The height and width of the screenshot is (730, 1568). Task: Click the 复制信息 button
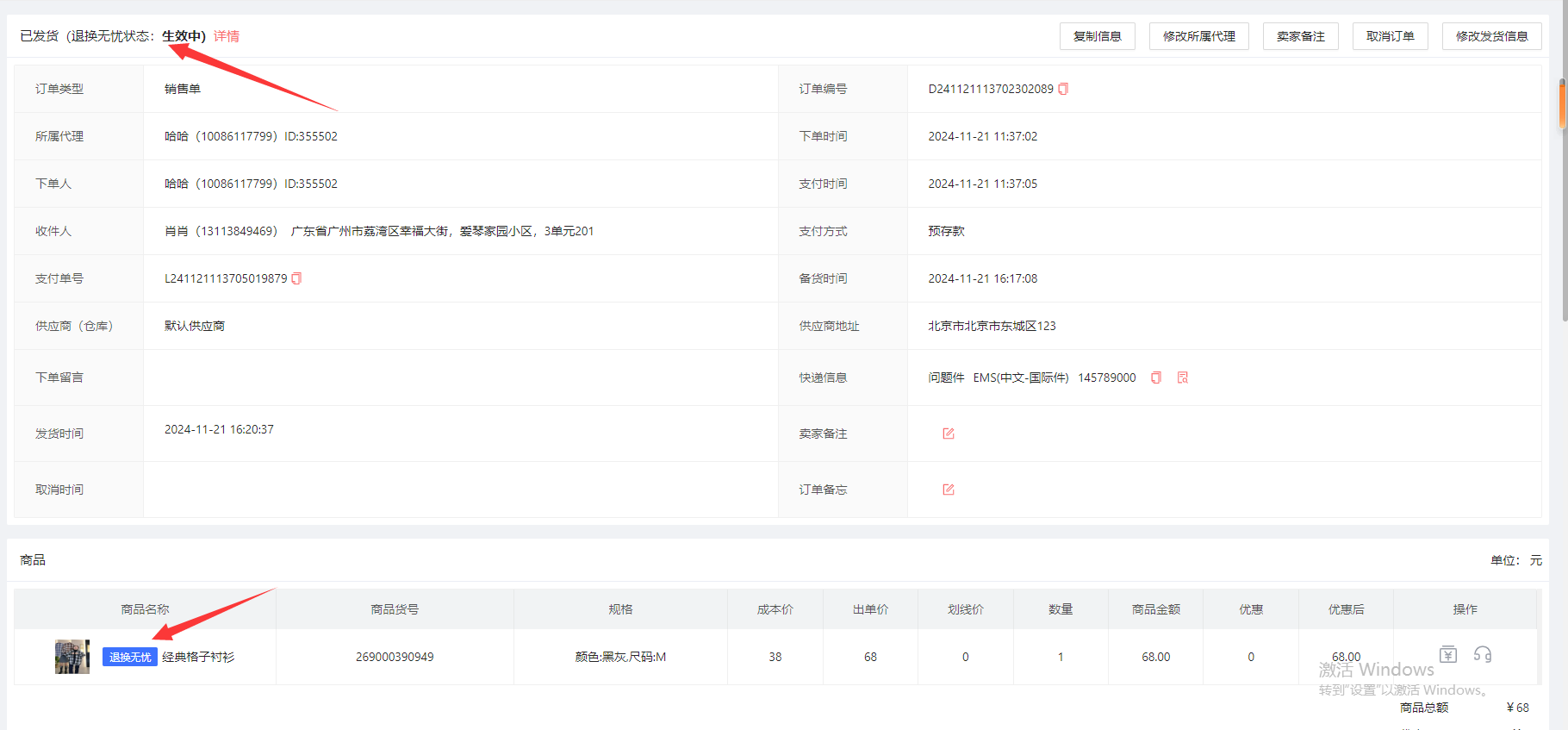pyautogui.click(x=1097, y=36)
